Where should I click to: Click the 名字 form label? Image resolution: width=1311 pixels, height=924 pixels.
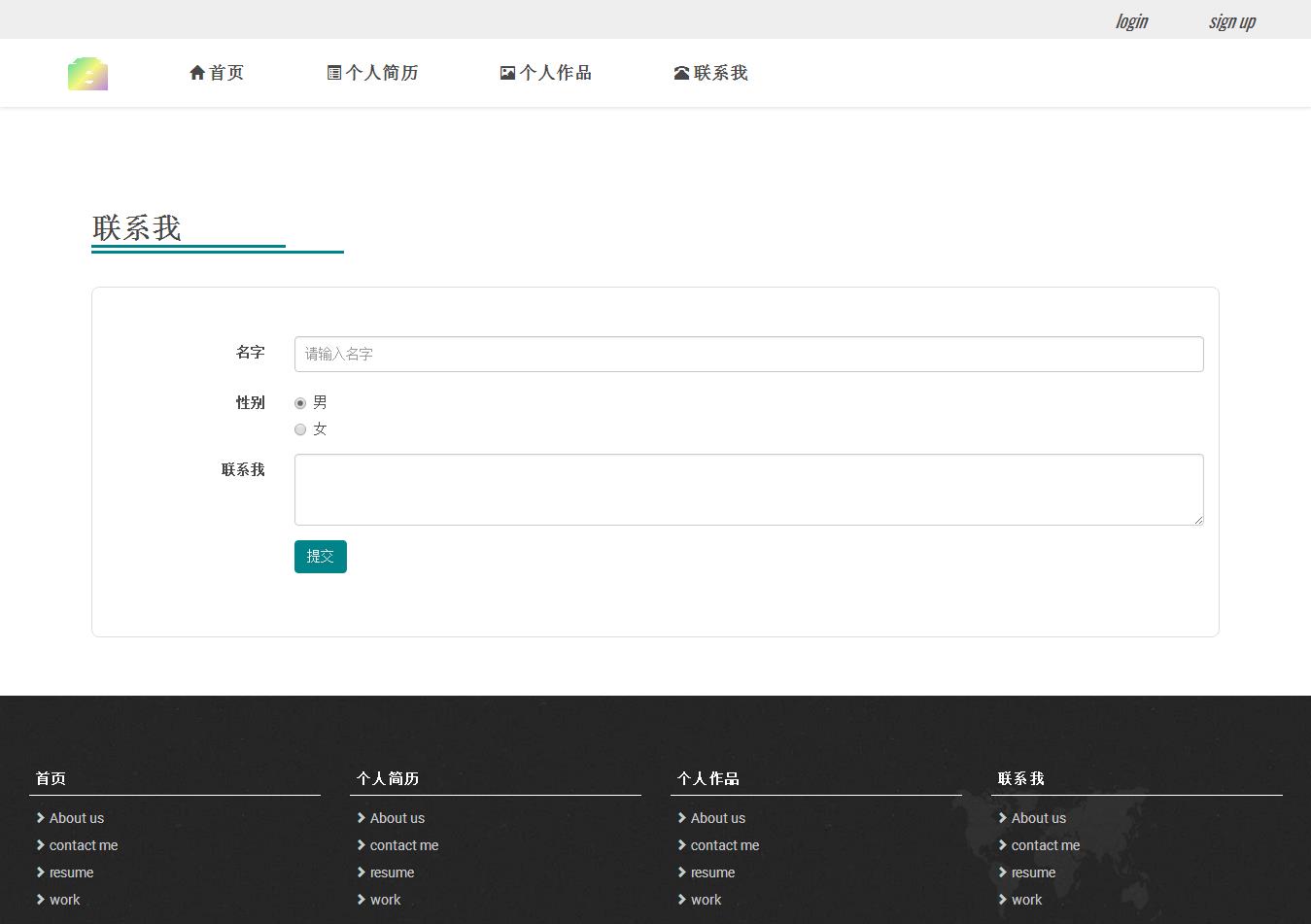[251, 353]
